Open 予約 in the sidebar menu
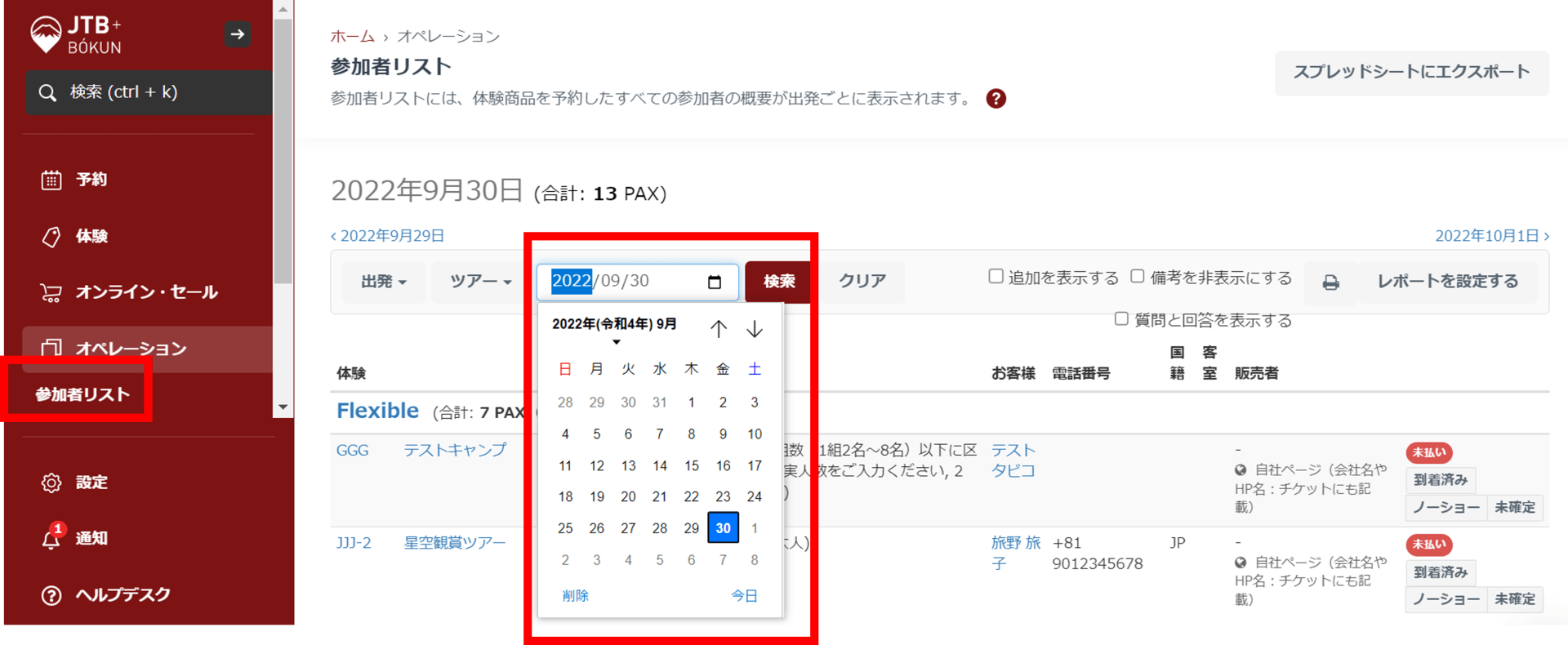Viewport: 1568px width, 645px height. click(91, 180)
